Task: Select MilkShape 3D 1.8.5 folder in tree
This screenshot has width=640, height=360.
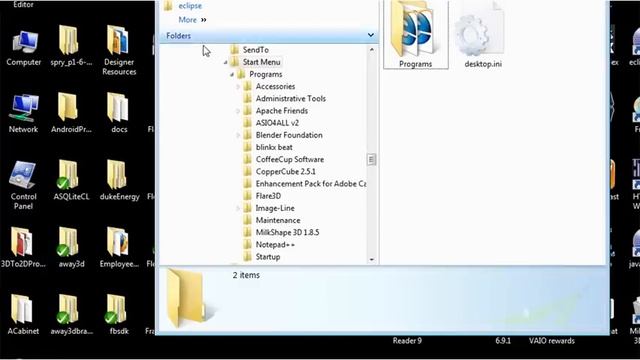Action: 287,233
